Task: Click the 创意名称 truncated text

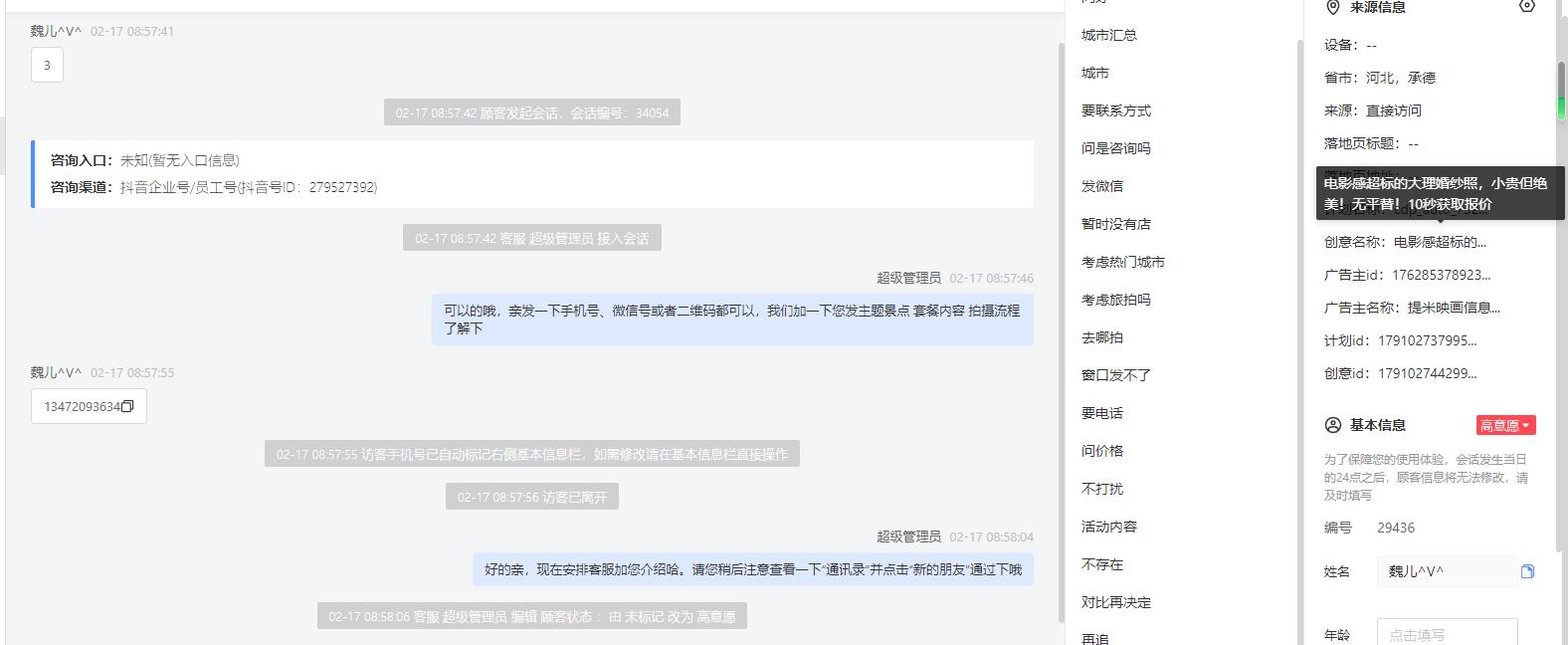Action: click(1440, 242)
